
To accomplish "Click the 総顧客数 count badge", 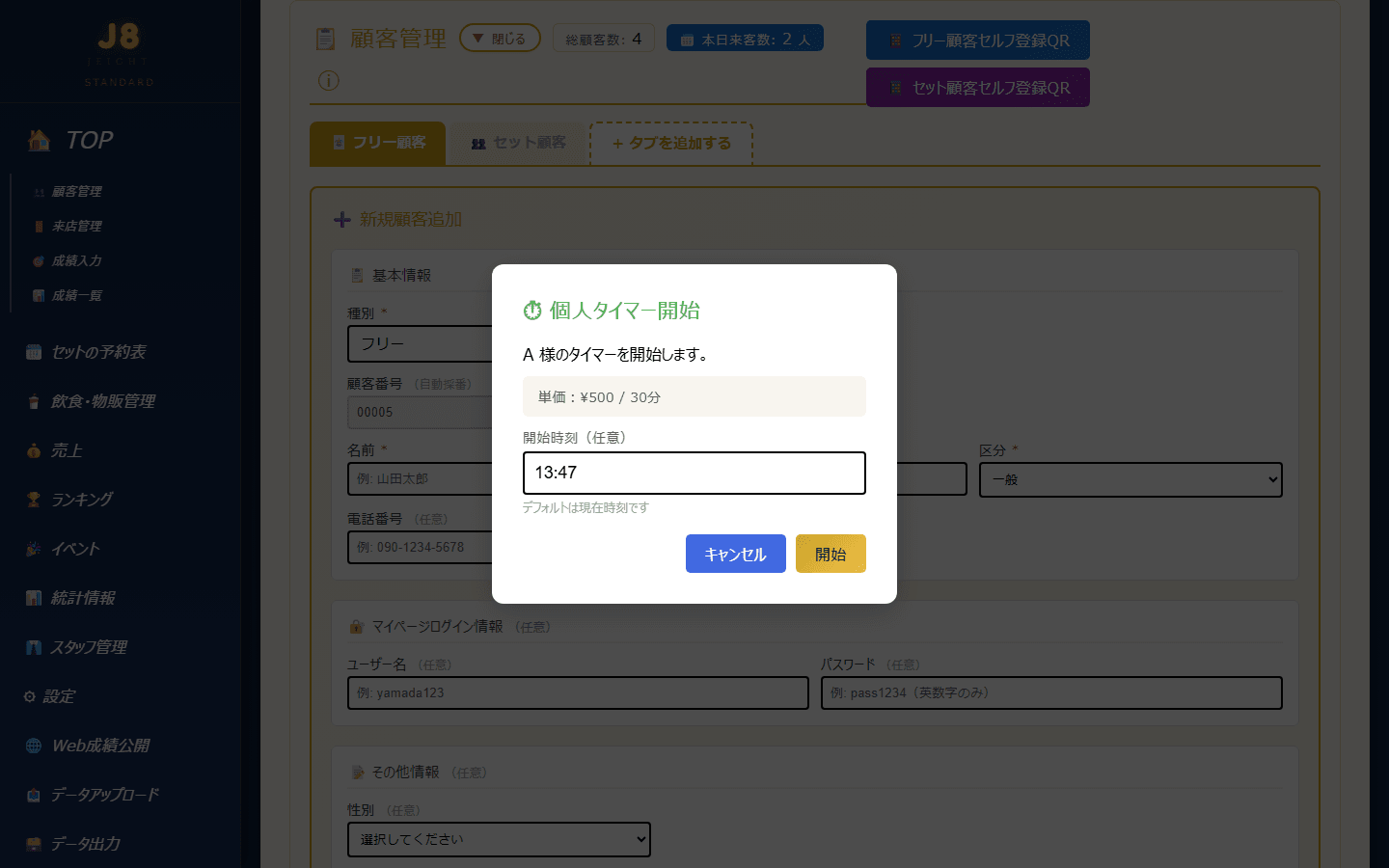I will pos(604,39).
